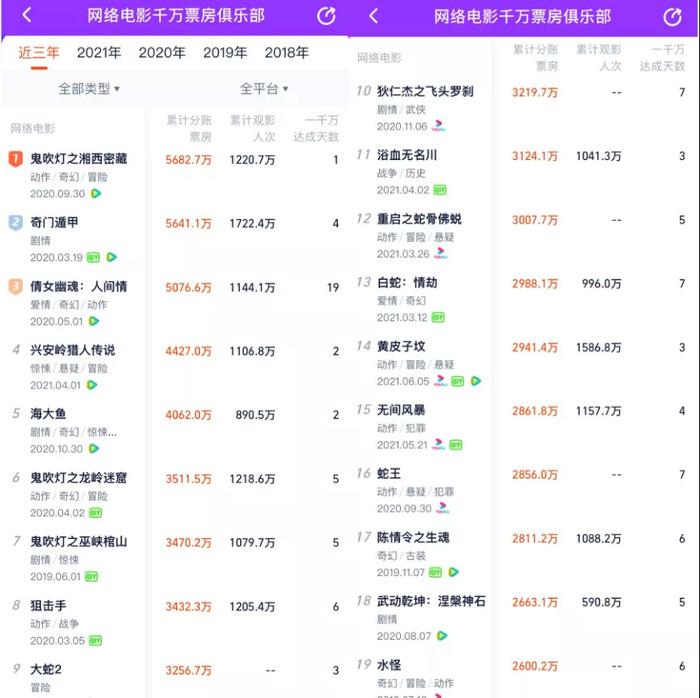Click Tencent Video icon under 鬼吹灯之湘西密藏

coord(96,194)
